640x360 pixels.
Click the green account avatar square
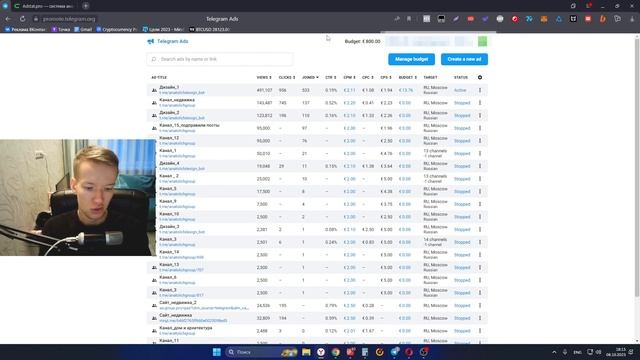[482, 41]
